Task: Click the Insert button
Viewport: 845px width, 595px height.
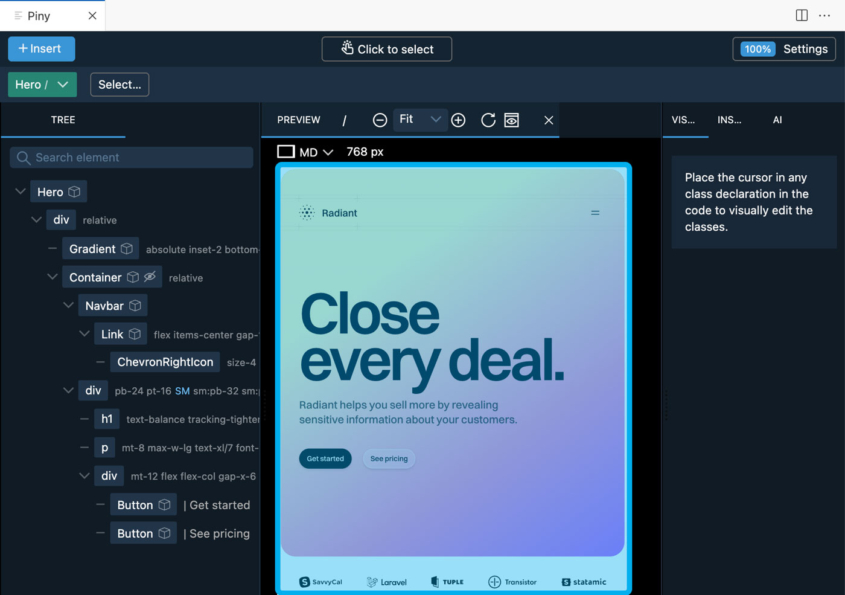Action: coord(41,48)
